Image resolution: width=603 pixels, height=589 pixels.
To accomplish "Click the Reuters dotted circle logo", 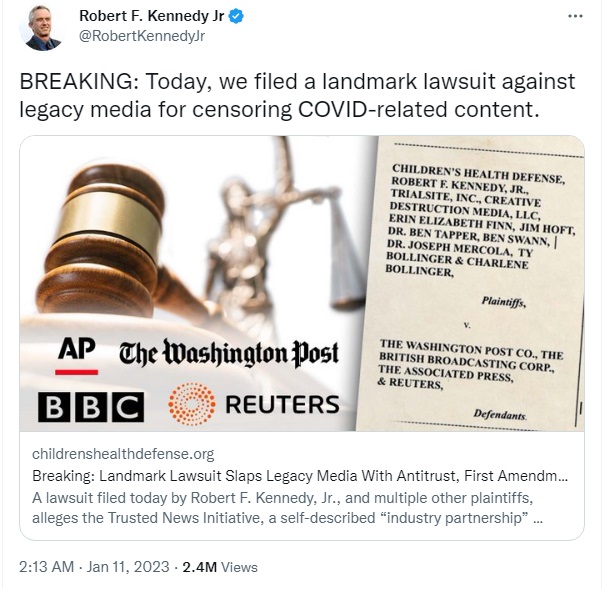I will 192,404.
